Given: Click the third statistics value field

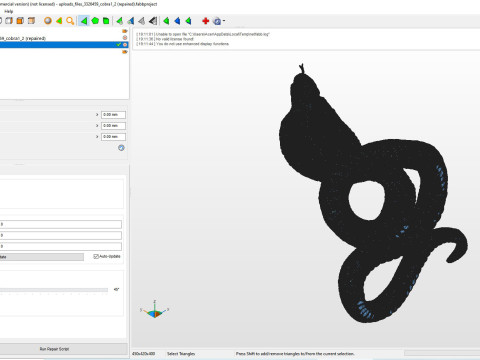Looking at the screenshot, I should click(x=61, y=246).
